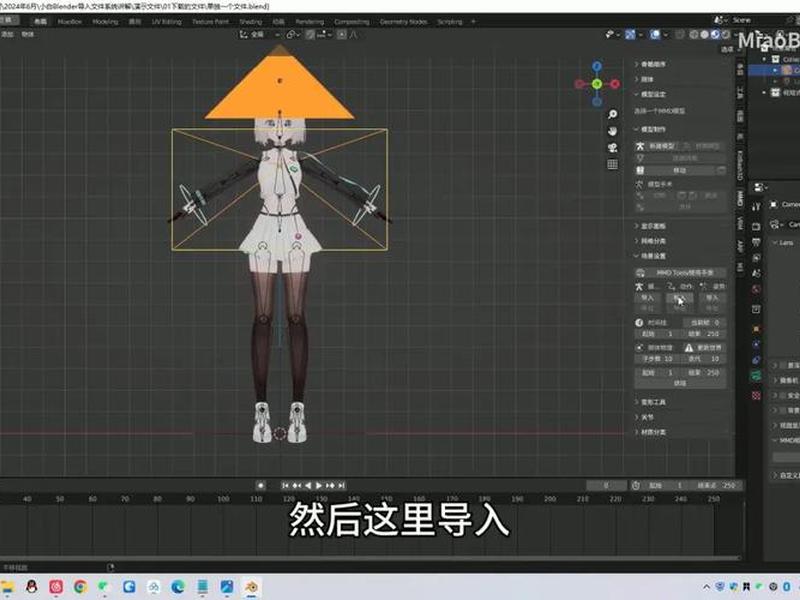Open the Tool properties tab icon
The width and height of the screenshot is (800, 600).
(x=756, y=206)
